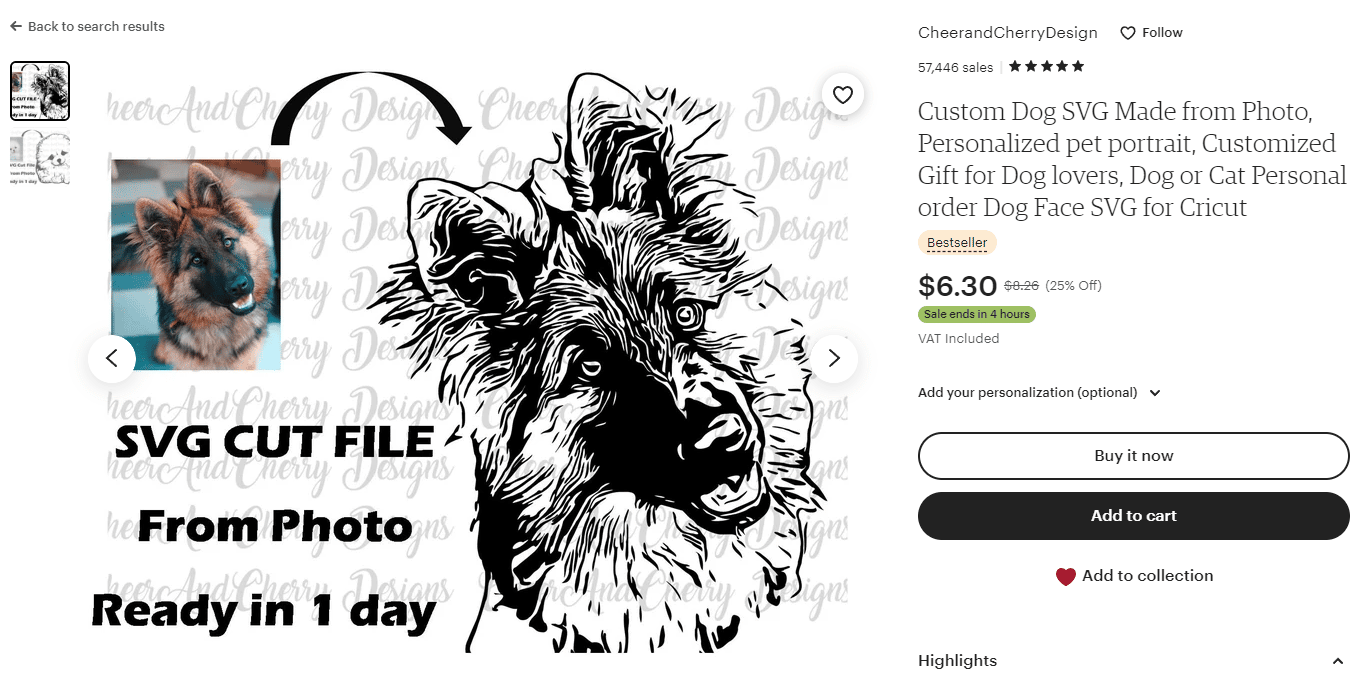Click the Sale ends in 4 hours badge

pyautogui.click(x=977, y=314)
